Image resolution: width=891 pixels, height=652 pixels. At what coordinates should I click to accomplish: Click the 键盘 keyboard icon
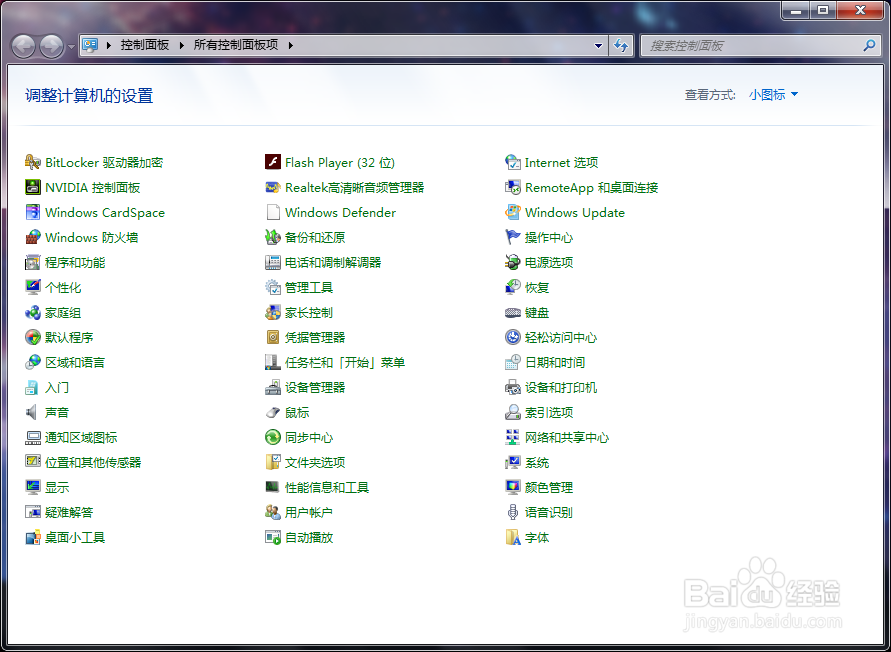pos(513,313)
